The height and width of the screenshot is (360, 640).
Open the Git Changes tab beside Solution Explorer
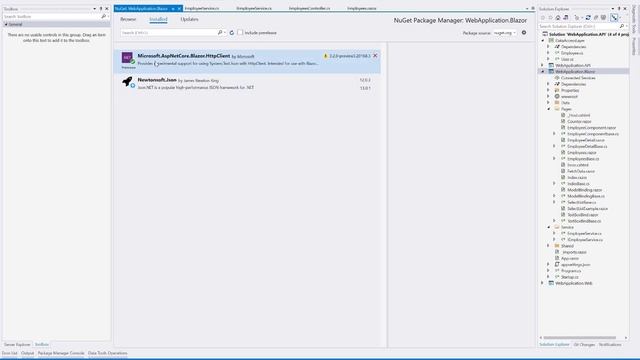click(584, 344)
